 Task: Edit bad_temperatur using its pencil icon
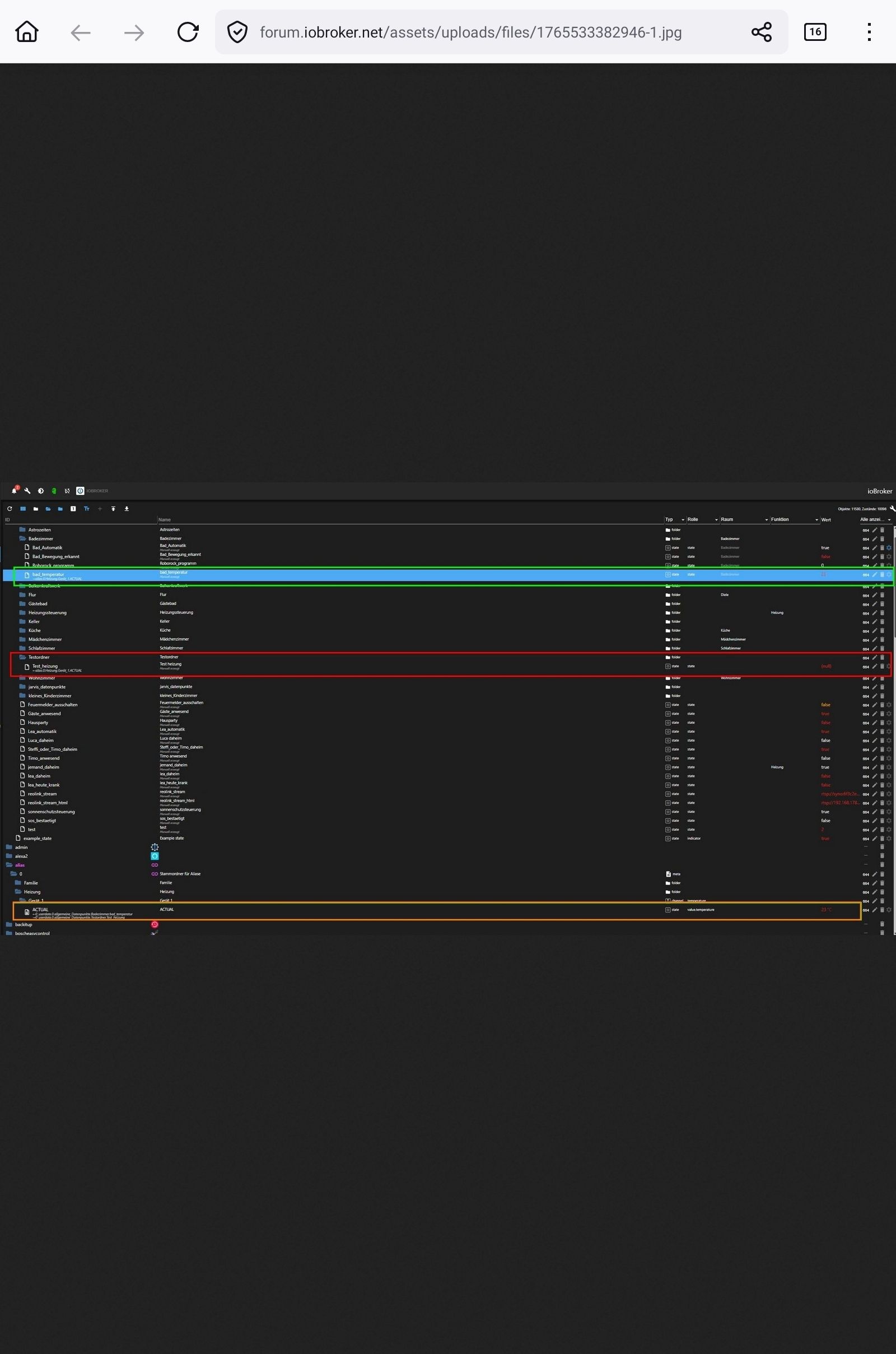(x=874, y=575)
